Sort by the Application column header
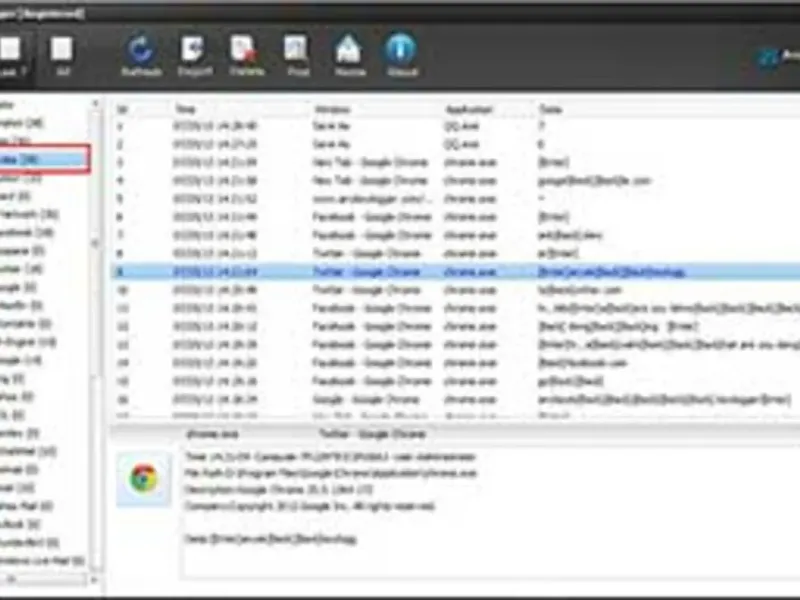800x600 pixels. (469, 109)
